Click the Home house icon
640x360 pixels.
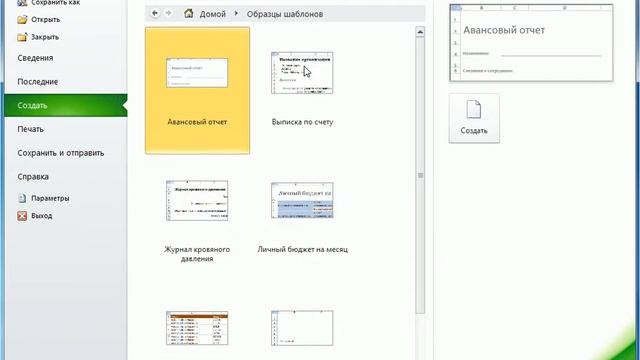point(189,13)
